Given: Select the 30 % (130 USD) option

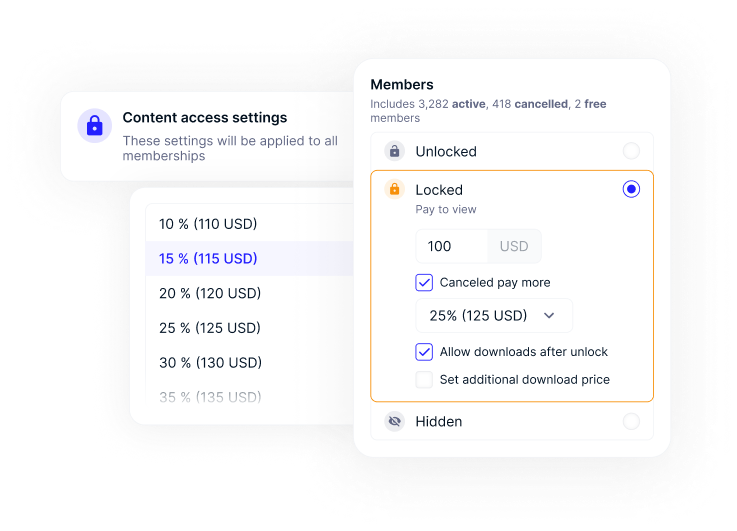Looking at the screenshot, I should coord(210,363).
